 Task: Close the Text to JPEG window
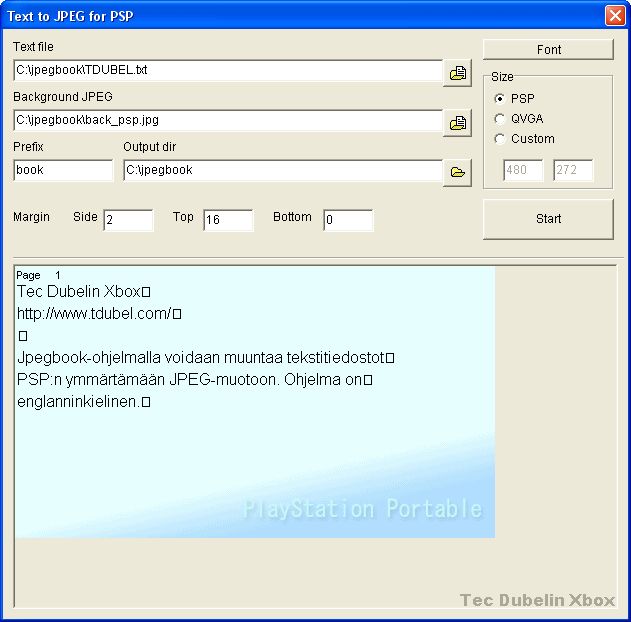(x=614, y=15)
